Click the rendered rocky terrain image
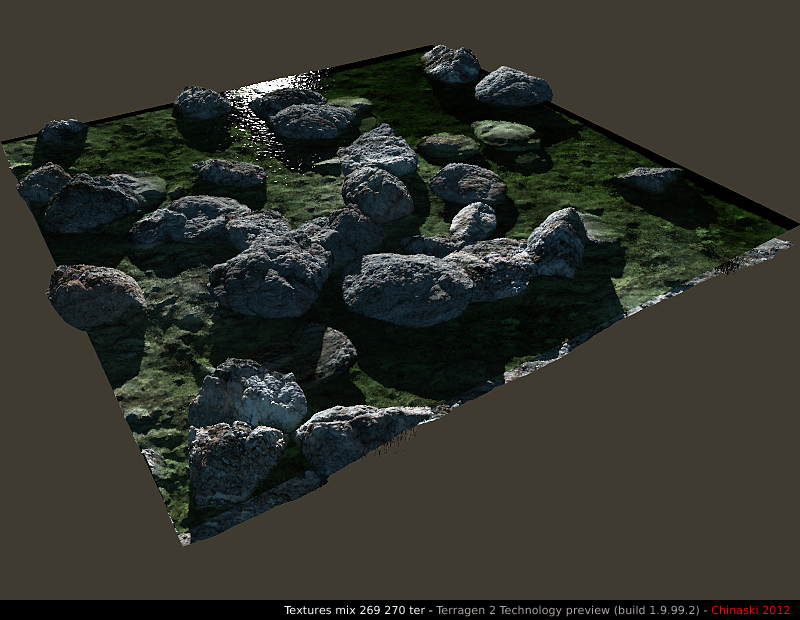 400,296
